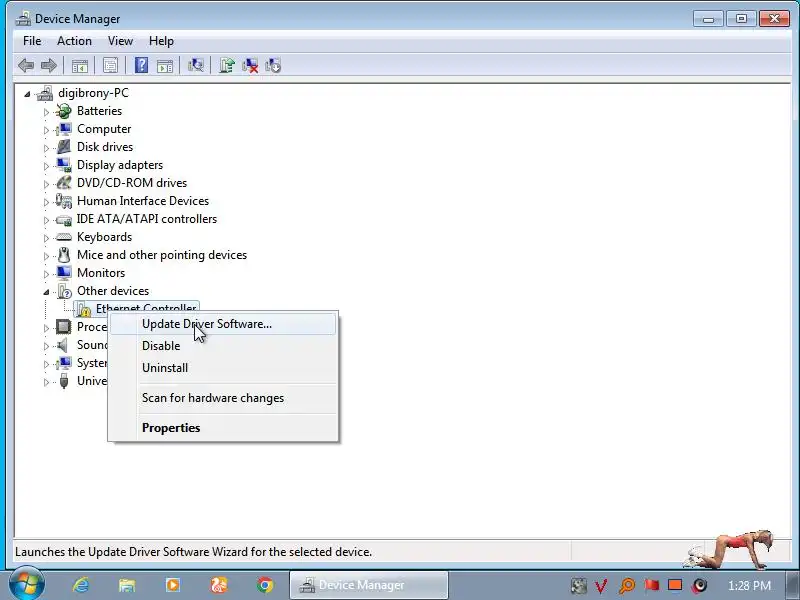The image size is (800, 600).
Task: Select the Mice and other pointing devices label
Action: point(162,255)
